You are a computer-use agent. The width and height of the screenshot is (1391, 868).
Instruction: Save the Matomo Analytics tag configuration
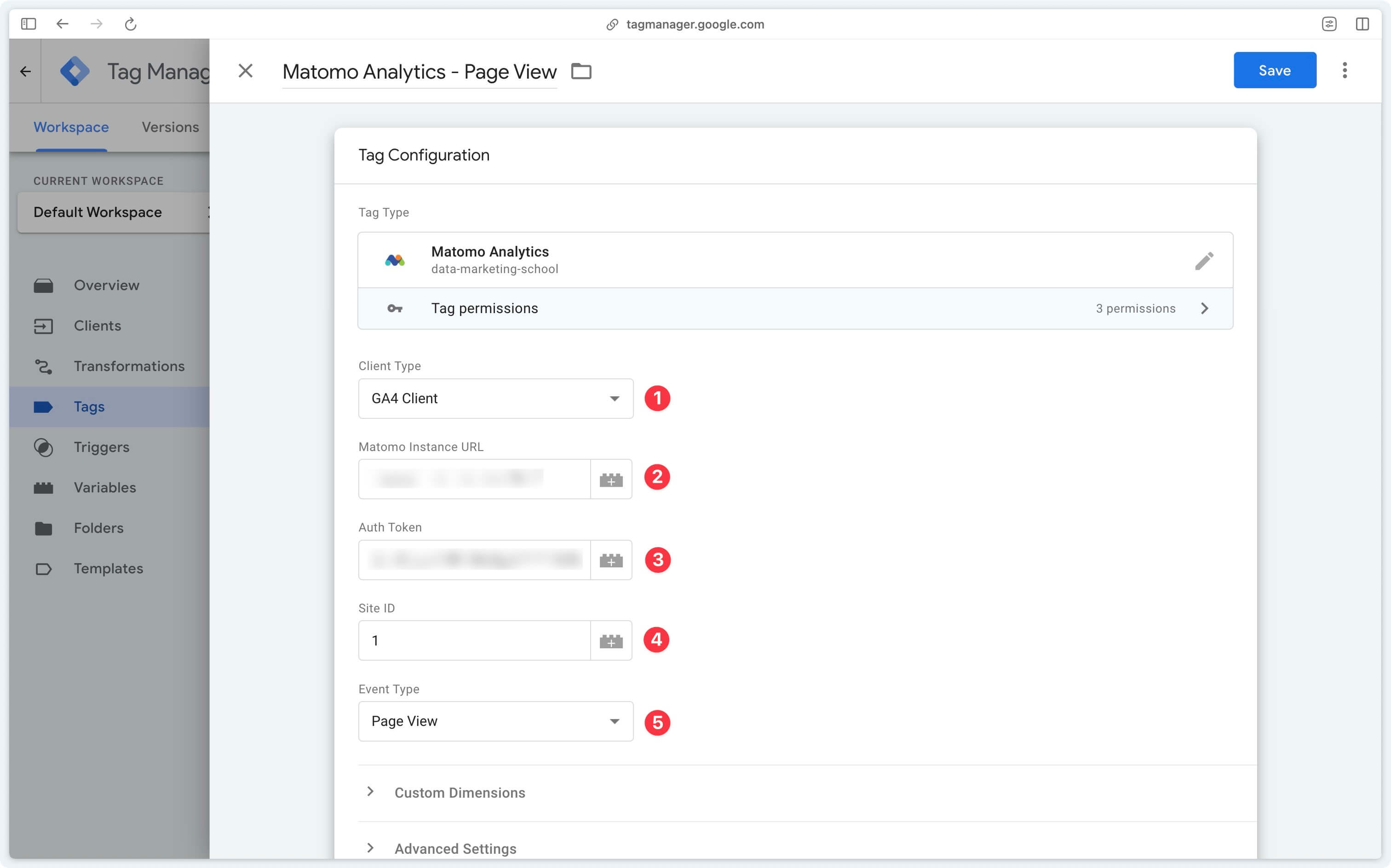[x=1274, y=69]
